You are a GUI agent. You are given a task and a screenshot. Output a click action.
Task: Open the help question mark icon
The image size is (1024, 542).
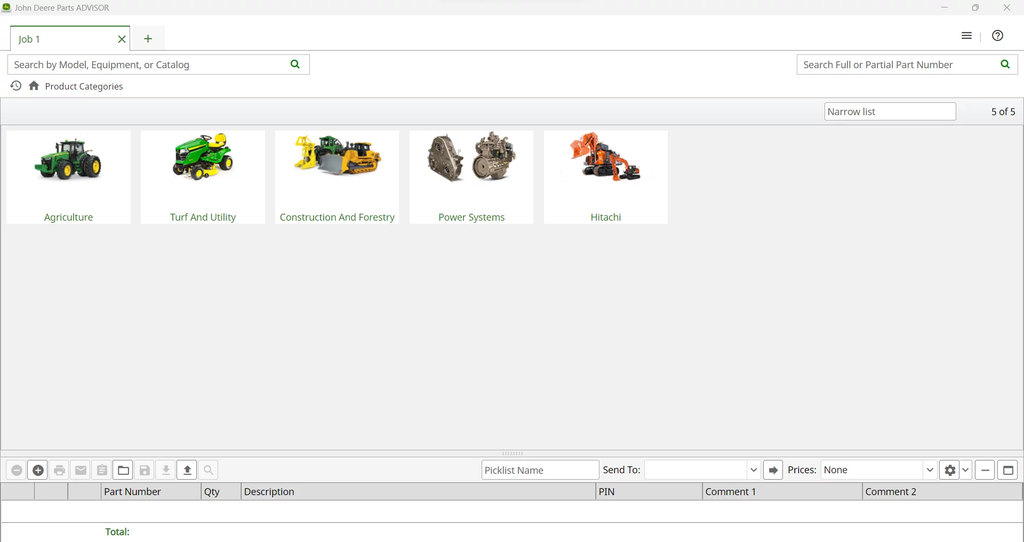click(997, 36)
